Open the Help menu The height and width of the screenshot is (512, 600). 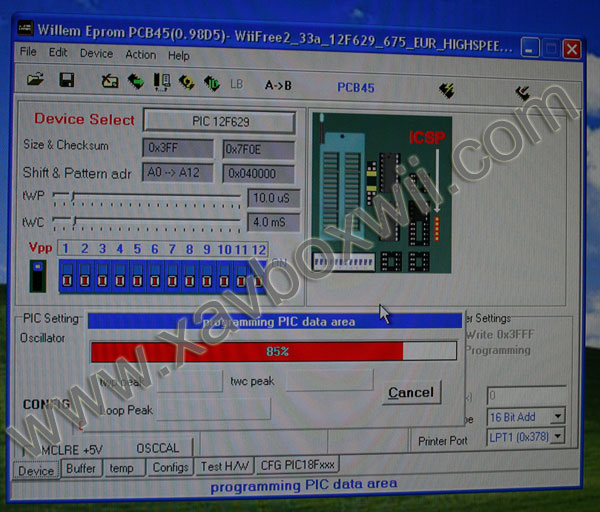point(179,56)
